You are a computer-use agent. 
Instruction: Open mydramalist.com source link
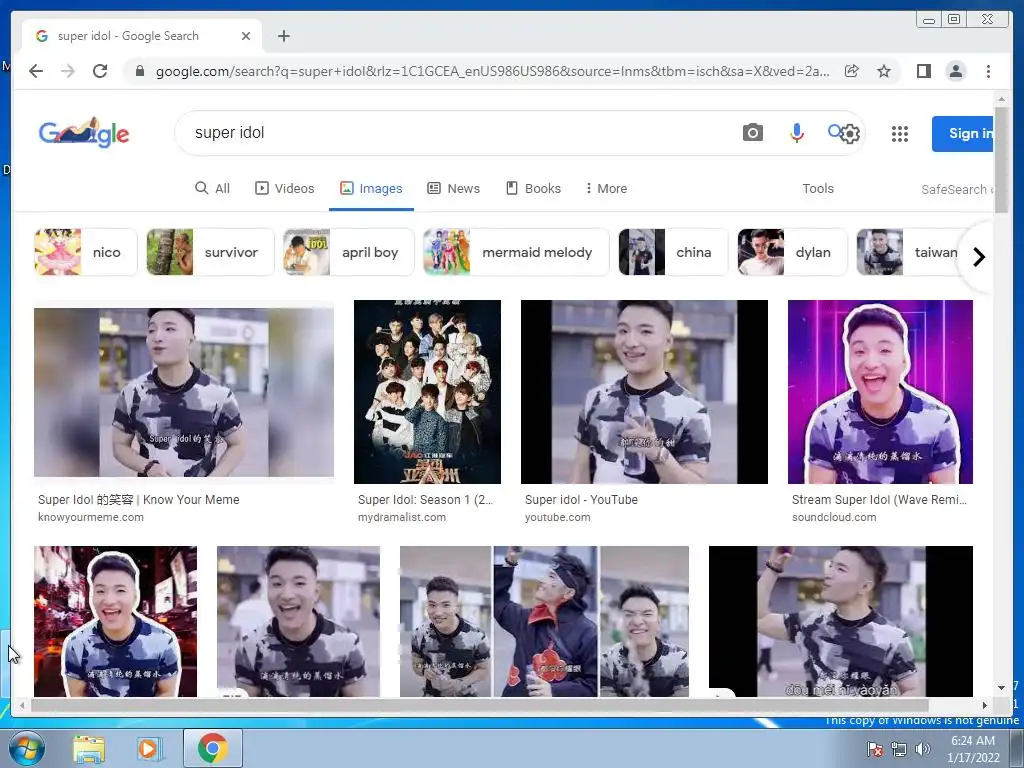tap(402, 517)
